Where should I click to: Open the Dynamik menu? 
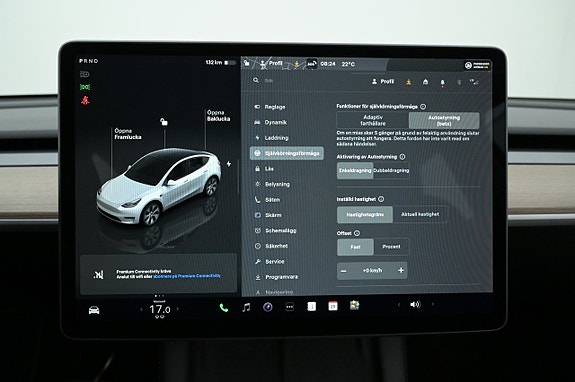tap(270, 122)
